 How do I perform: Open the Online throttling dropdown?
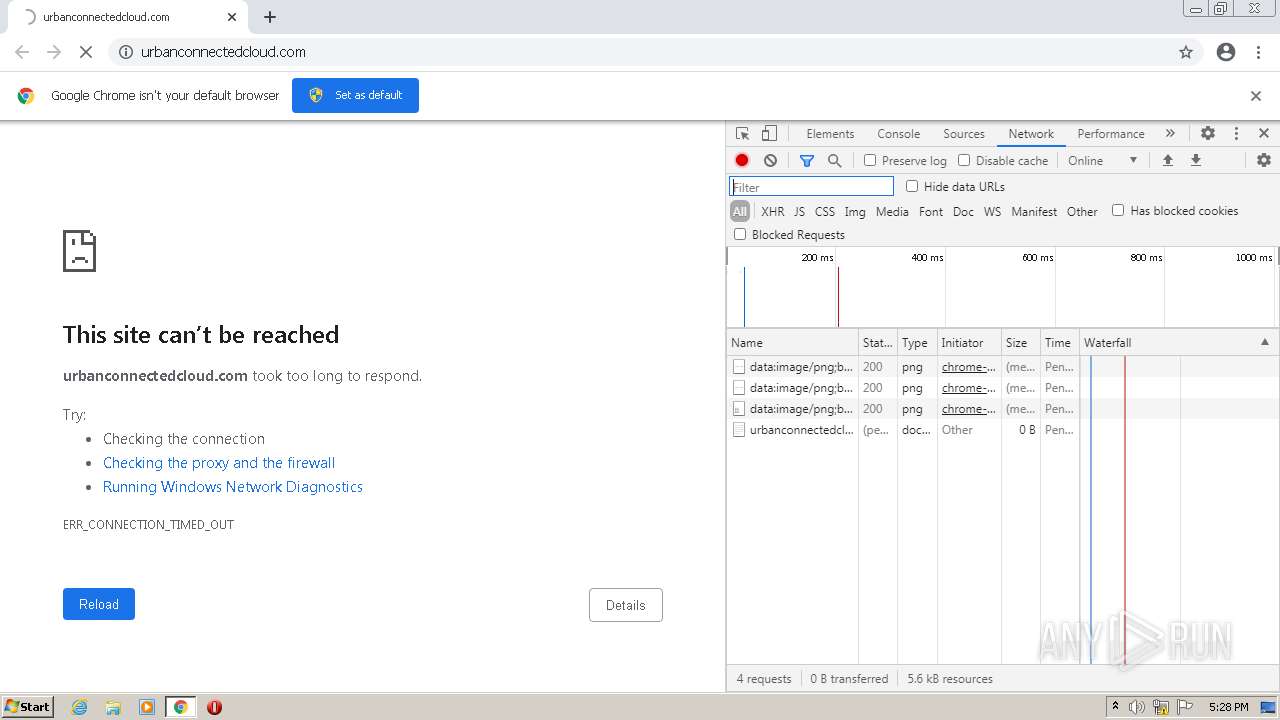(x=1102, y=160)
